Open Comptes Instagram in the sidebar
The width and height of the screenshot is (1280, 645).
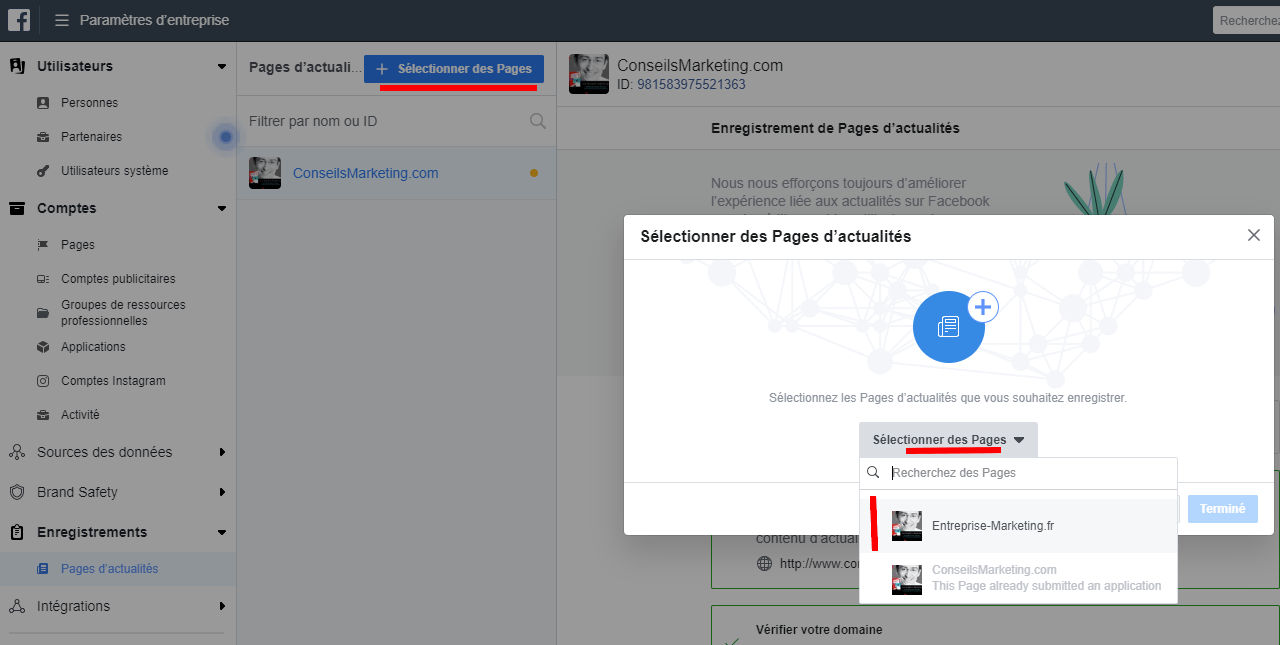click(x=113, y=381)
